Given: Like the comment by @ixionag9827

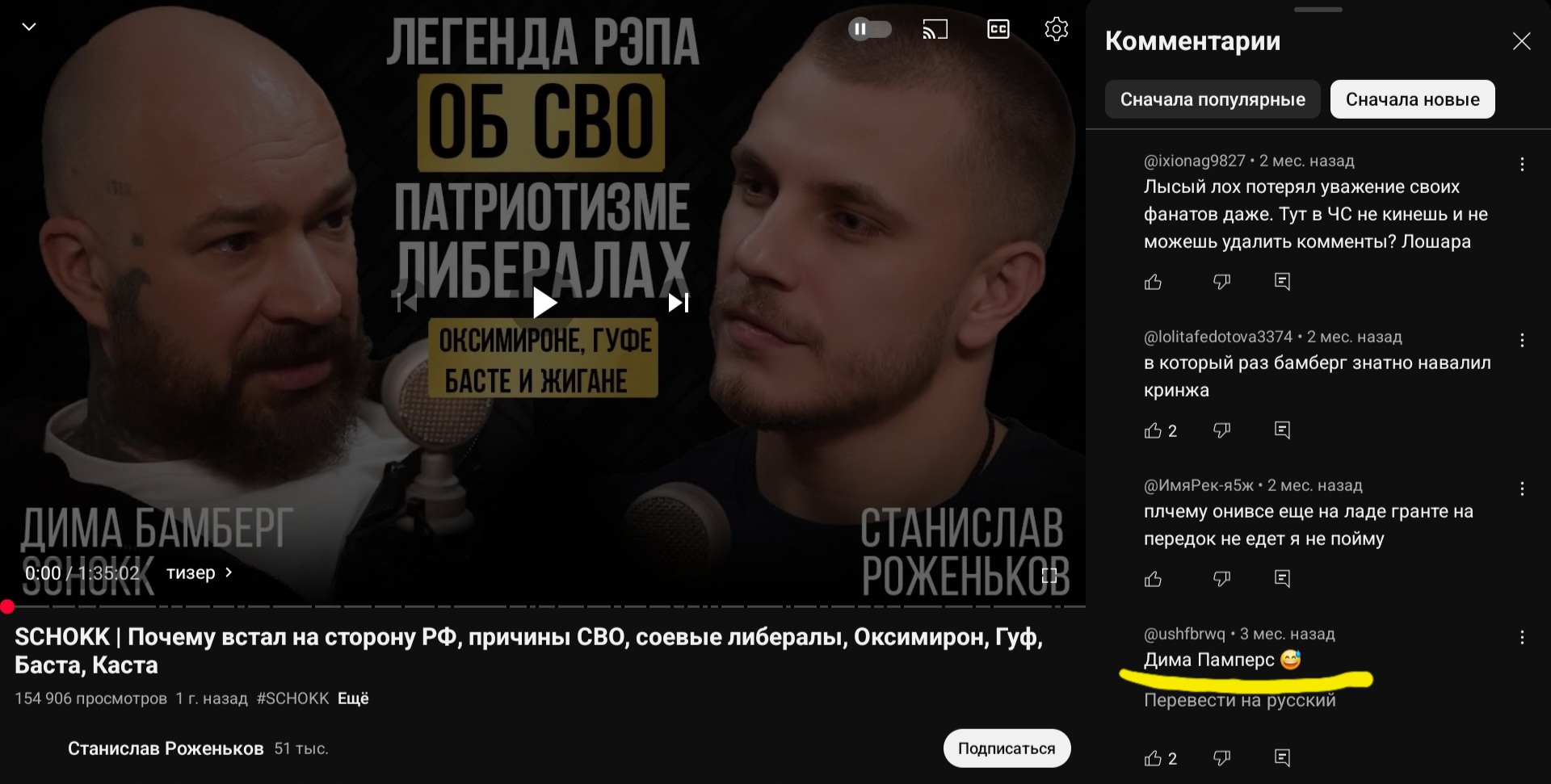Looking at the screenshot, I should [x=1153, y=282].
